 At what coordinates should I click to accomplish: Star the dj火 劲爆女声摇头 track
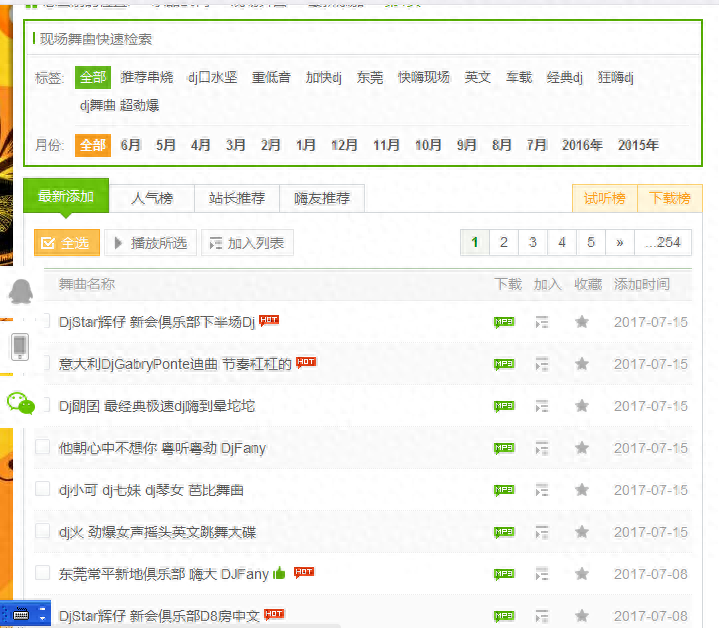582,532
